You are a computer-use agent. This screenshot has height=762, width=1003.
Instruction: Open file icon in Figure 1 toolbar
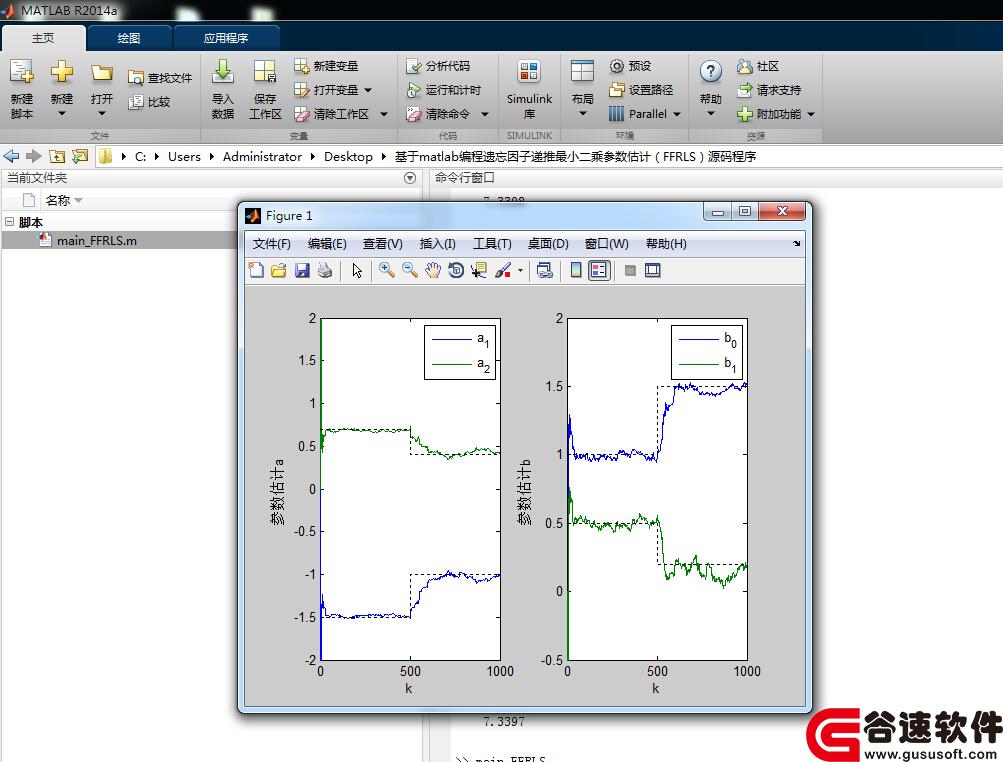278,270
